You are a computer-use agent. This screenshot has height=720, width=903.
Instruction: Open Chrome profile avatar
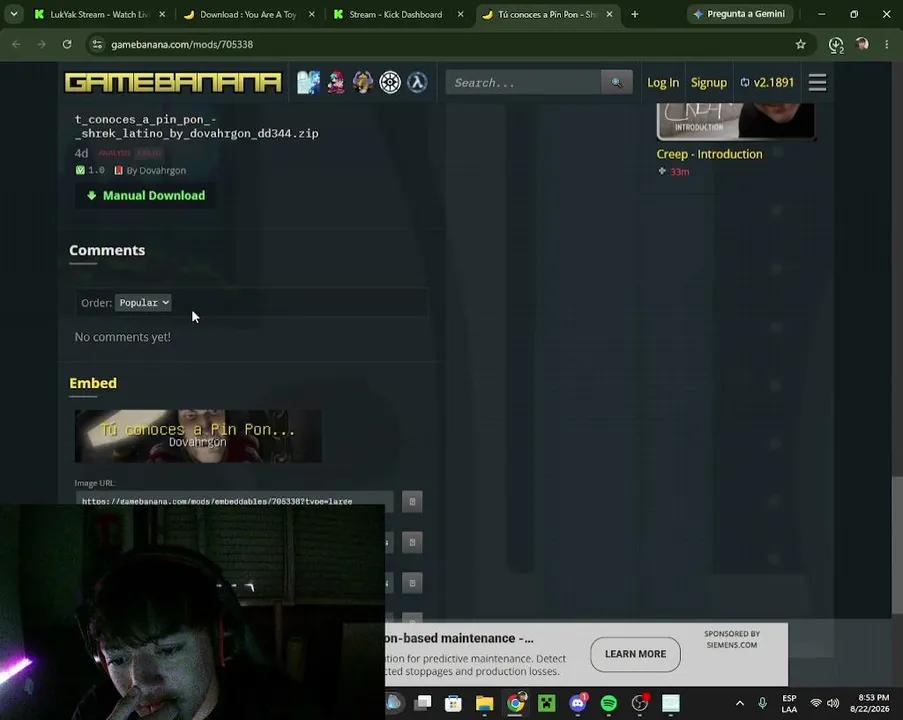click(862, 44)
